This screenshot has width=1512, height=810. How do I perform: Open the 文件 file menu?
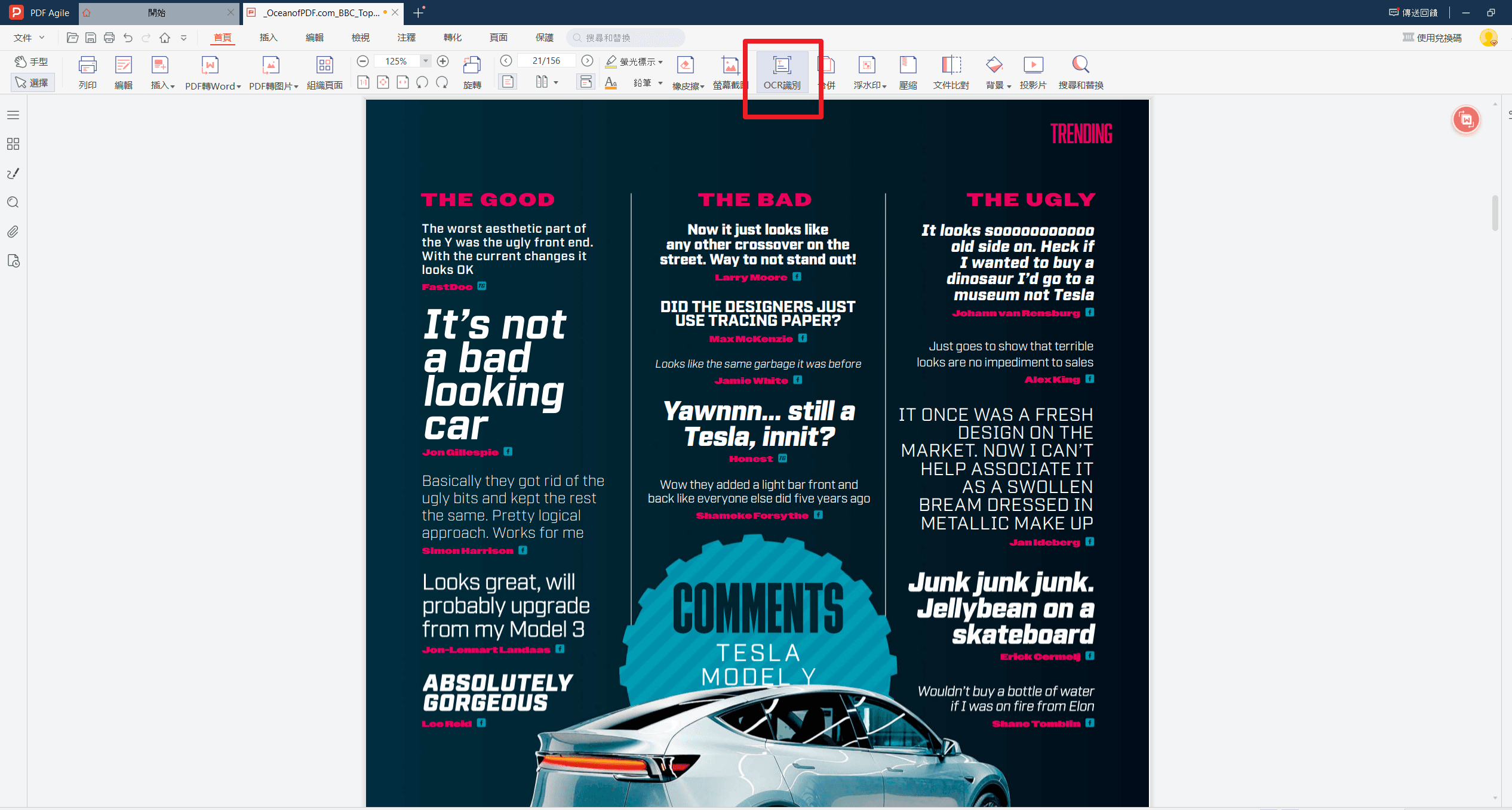click(29, 38)
